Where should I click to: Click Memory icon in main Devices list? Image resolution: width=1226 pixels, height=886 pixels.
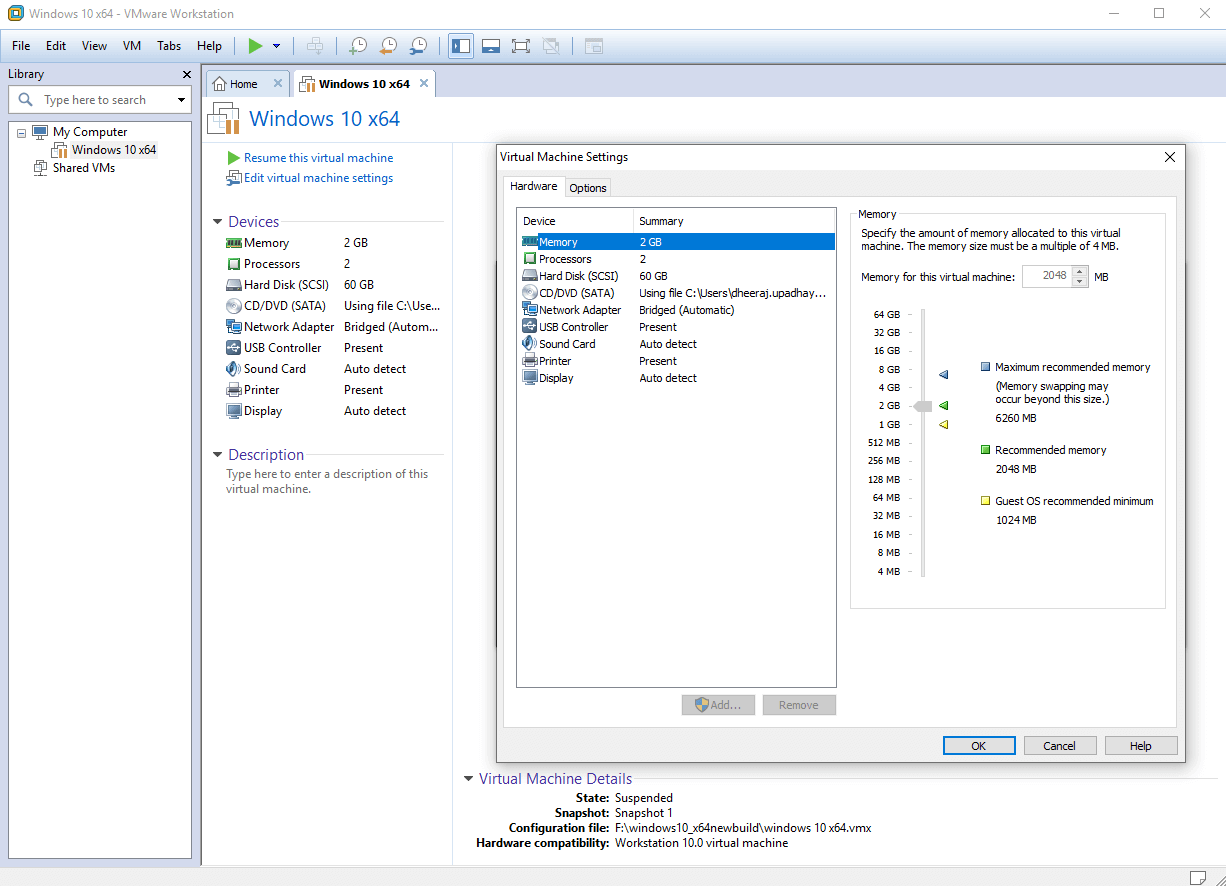coord(234,243)
